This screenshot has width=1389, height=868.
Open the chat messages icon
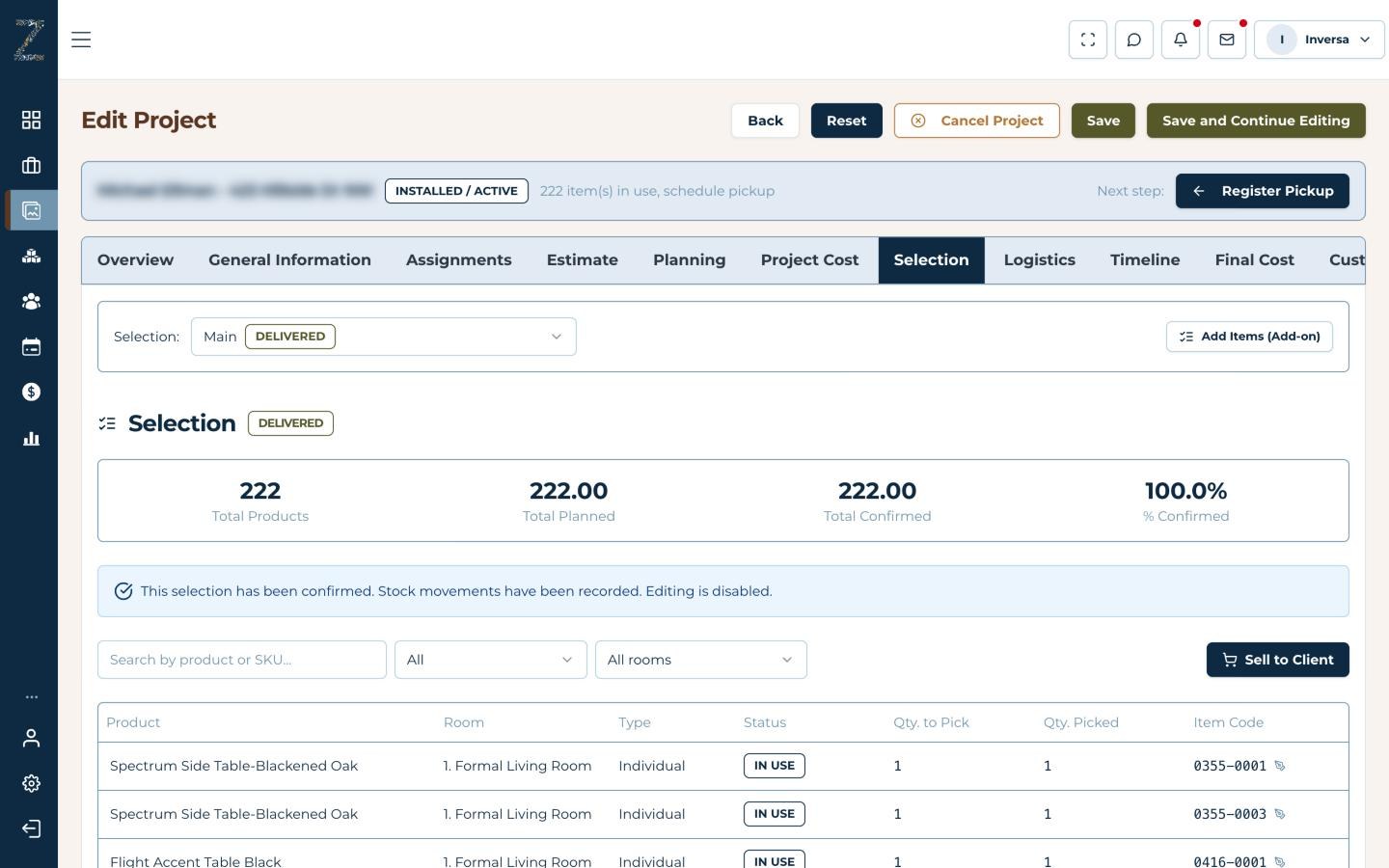coord(1134,40)
